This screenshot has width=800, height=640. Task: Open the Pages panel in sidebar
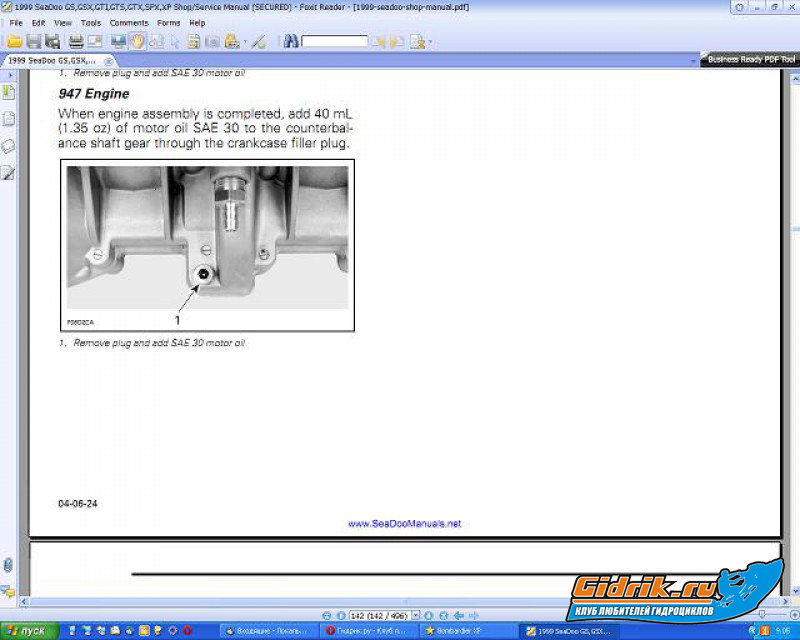click(x=8, y=119)
